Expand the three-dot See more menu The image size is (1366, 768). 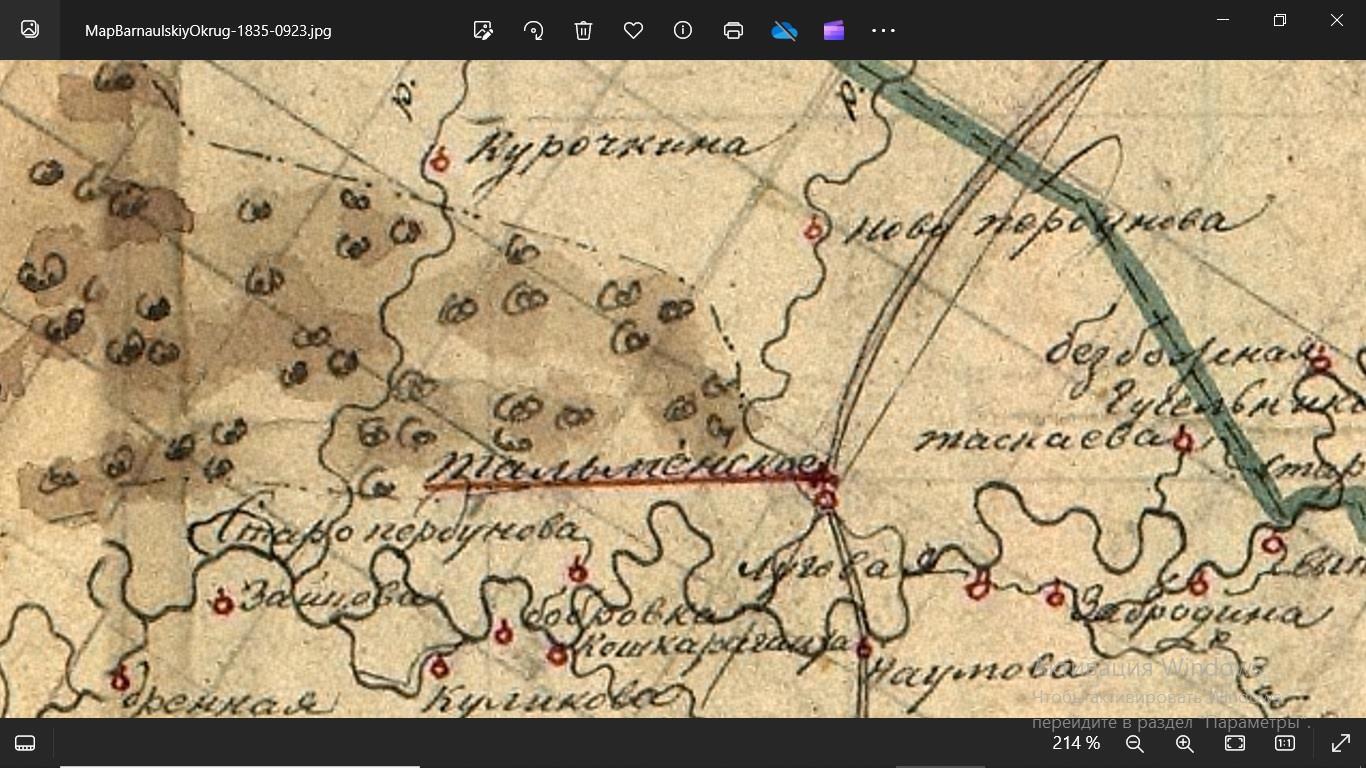click(884, 30)
